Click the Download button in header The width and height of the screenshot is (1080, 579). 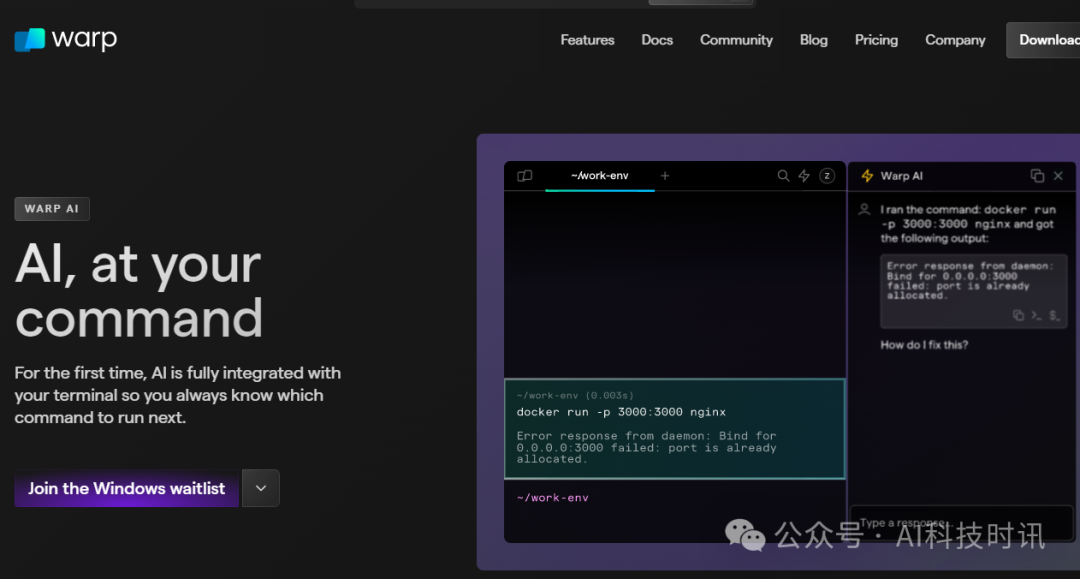1046,40
